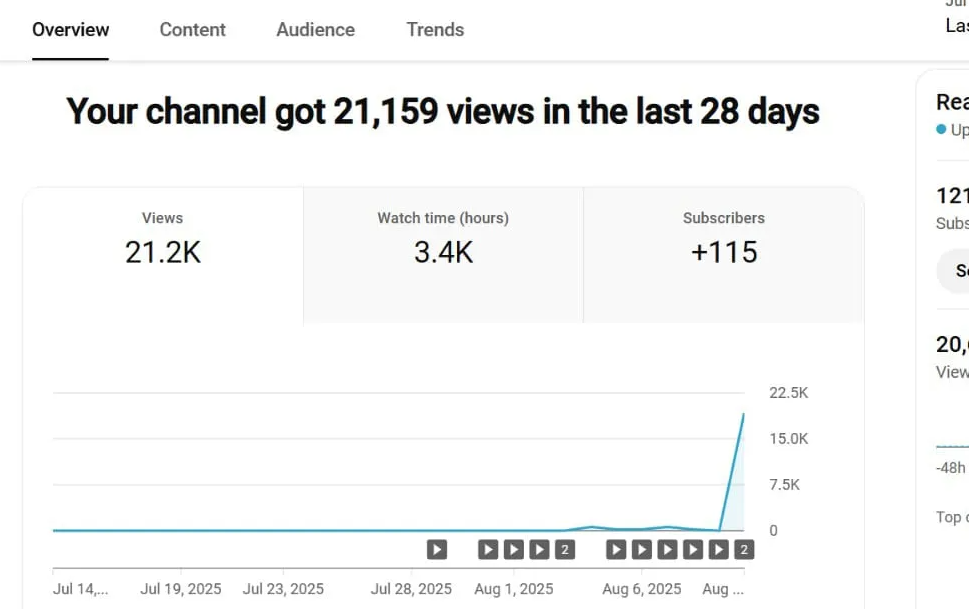Click the video marker directly above Aug 6 label
969x609 pixels.
pos(642,549)
